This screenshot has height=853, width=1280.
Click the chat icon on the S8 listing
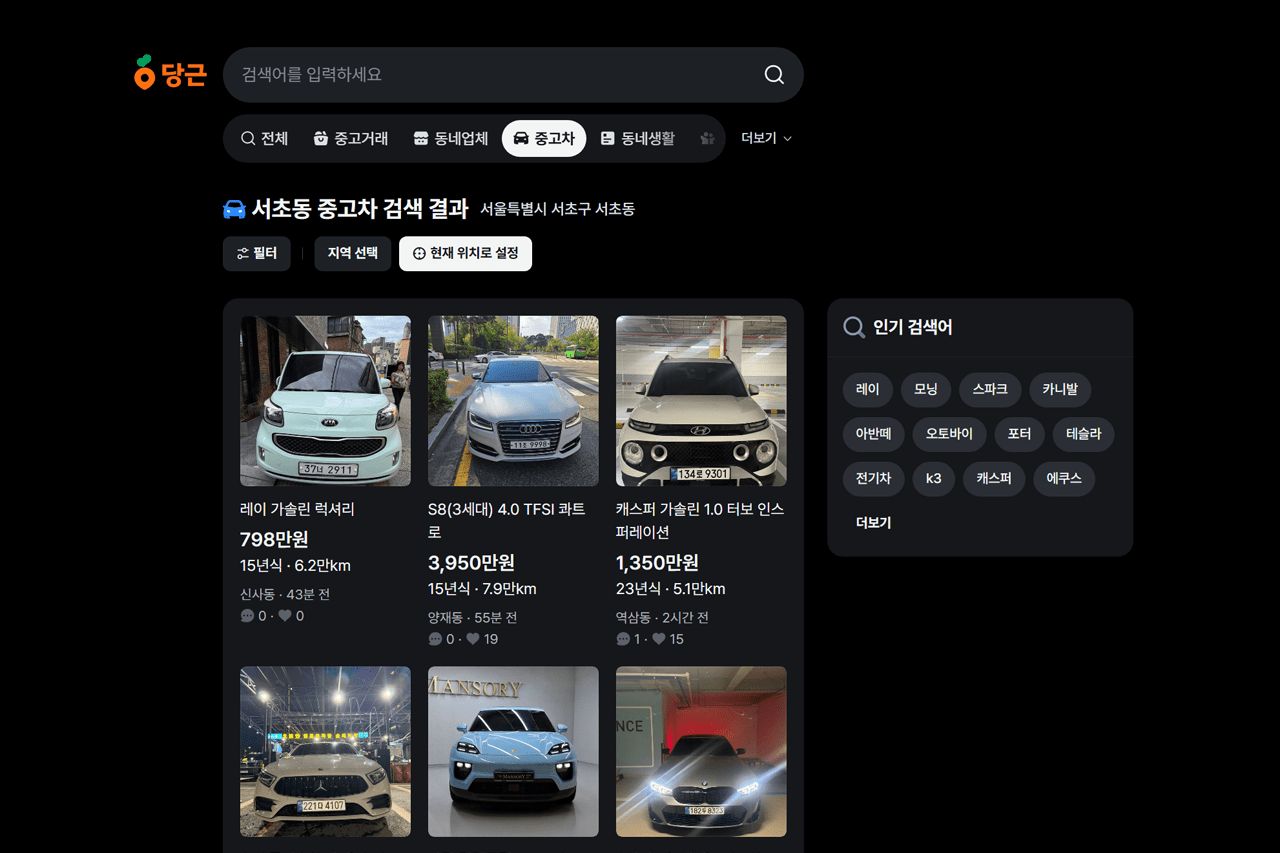click(x=435, y=639)
